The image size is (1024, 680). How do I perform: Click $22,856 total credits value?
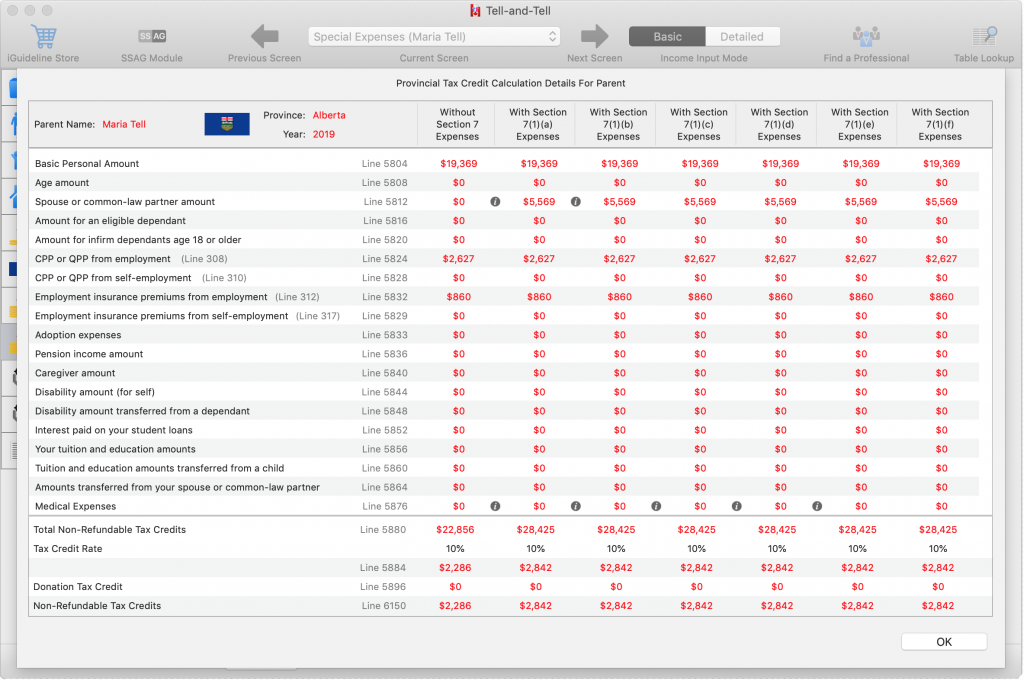click(455, 530)
